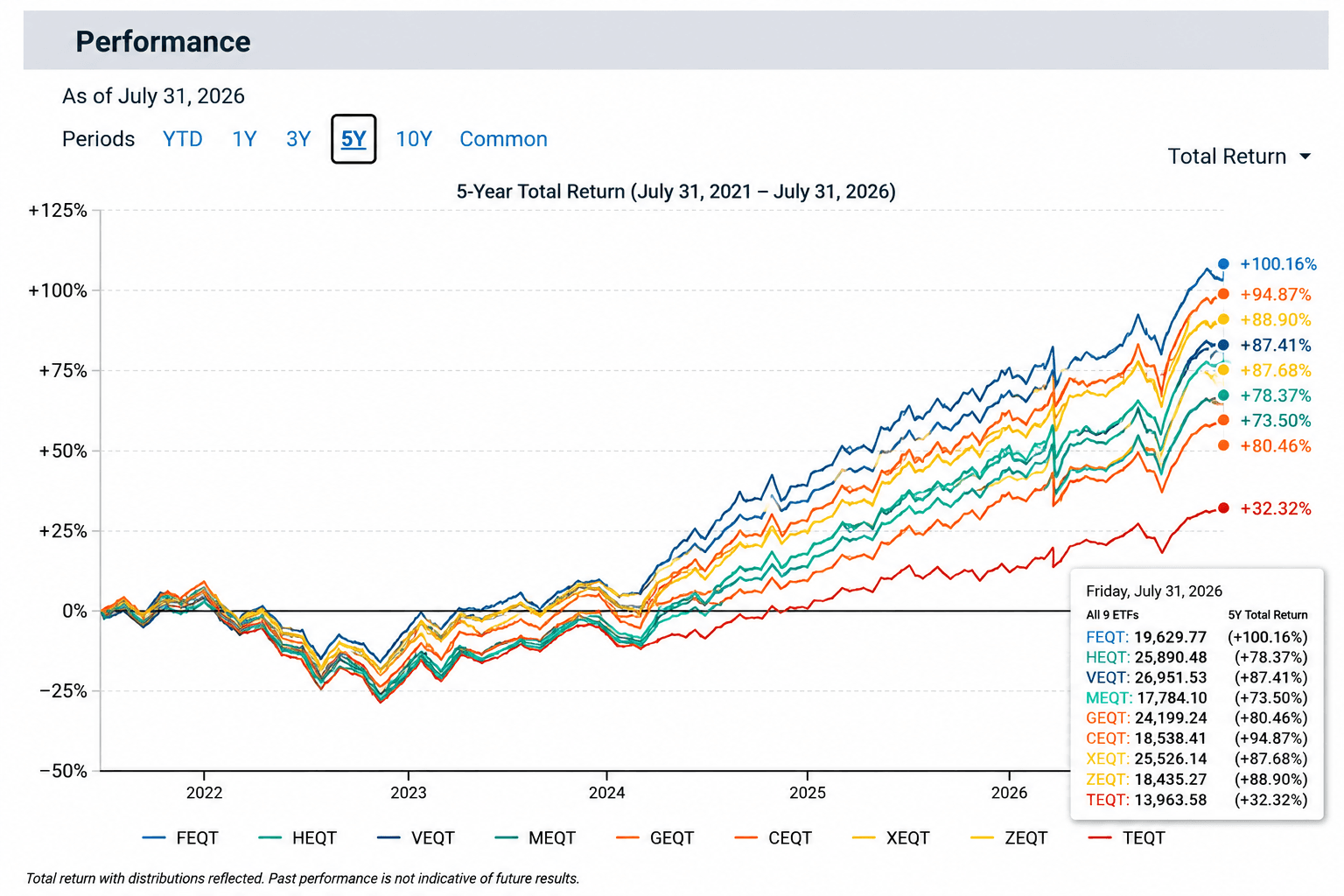Click the HEQT 25,890.48 tooltip row
1344x896 pixels.
(x=1197, y=658)
